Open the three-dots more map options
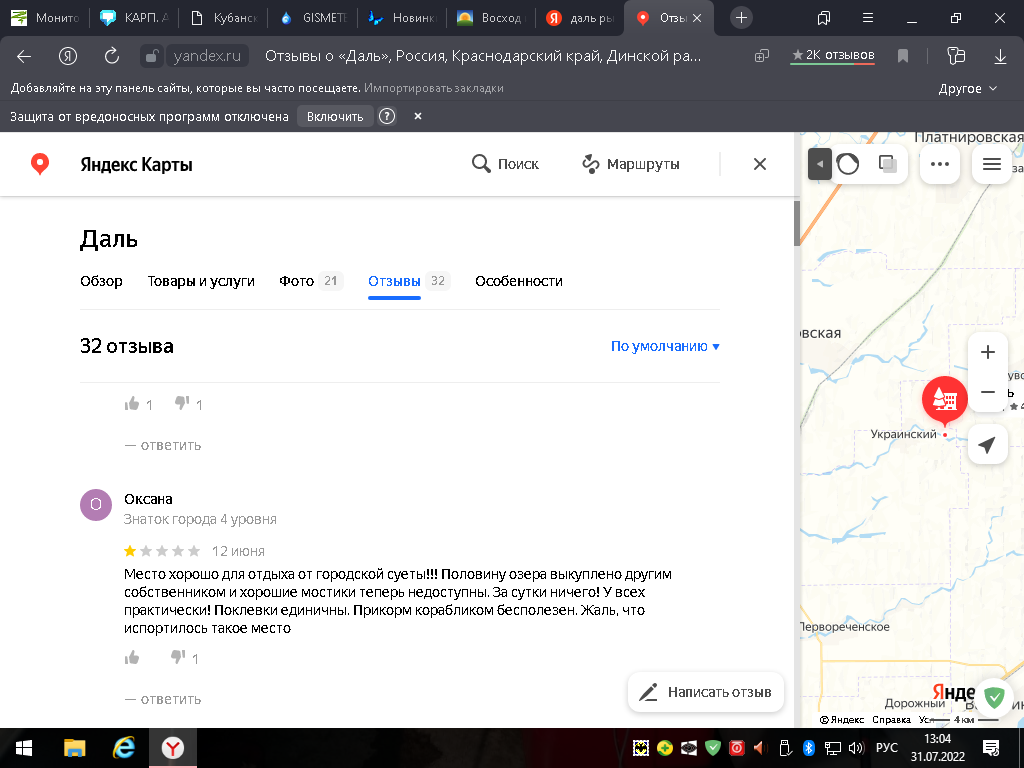The width and height of the screenshot is (1024, 768). [940, 164]
